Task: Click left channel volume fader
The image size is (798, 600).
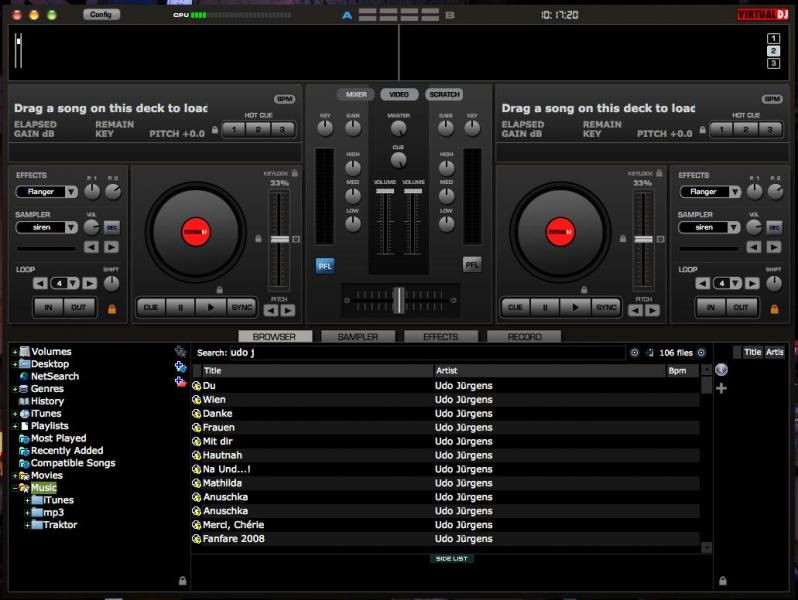Action: coord(385,191)
